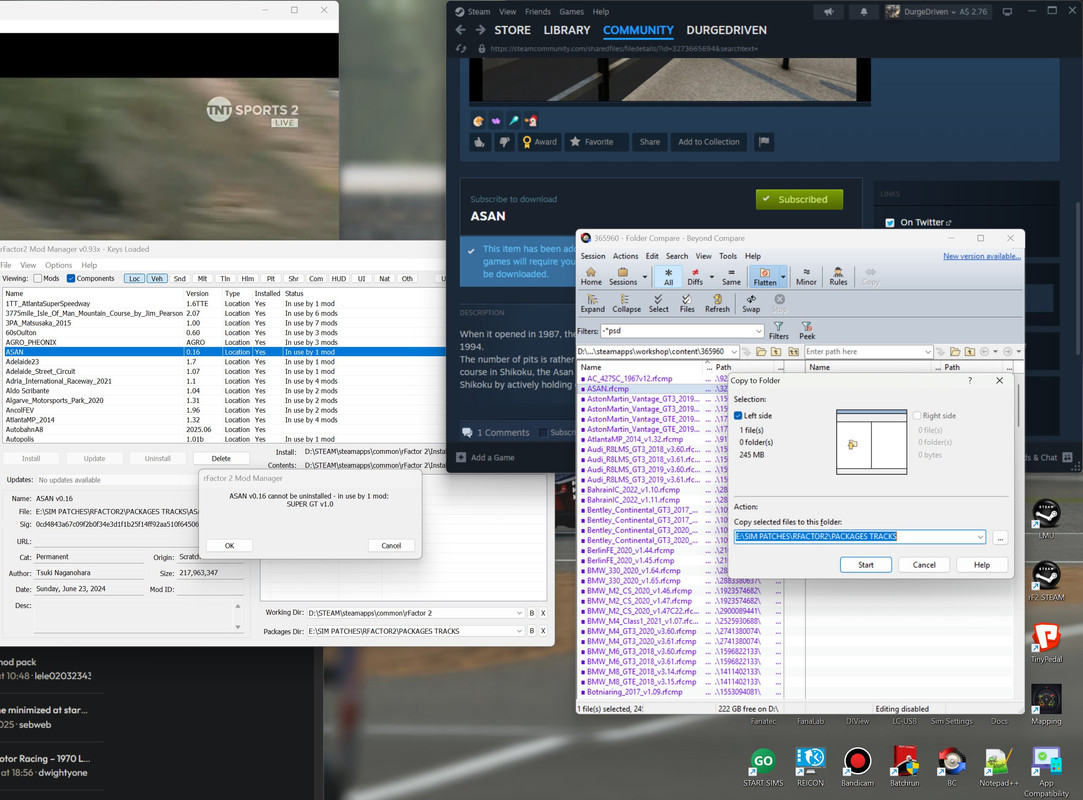Expand the right path dropdown in Beyond Compare
The image size is (1083, 800).
pos(928,352)
